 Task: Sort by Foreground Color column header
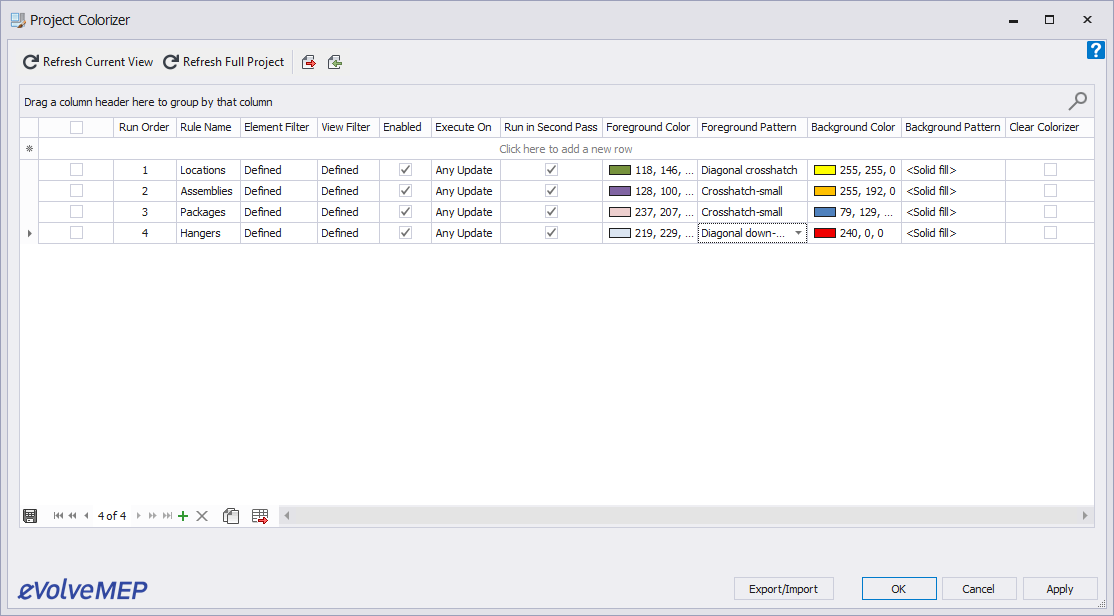click(649, 127)
